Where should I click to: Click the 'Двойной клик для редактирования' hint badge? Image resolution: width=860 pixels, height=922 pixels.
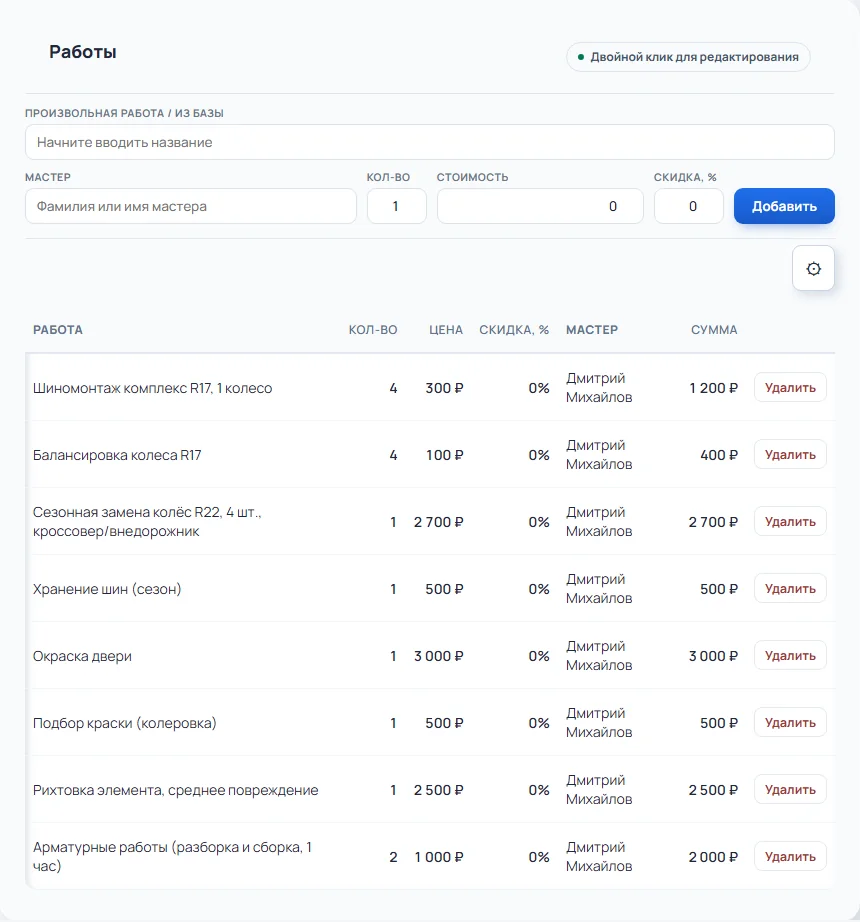tap(688, 57)
